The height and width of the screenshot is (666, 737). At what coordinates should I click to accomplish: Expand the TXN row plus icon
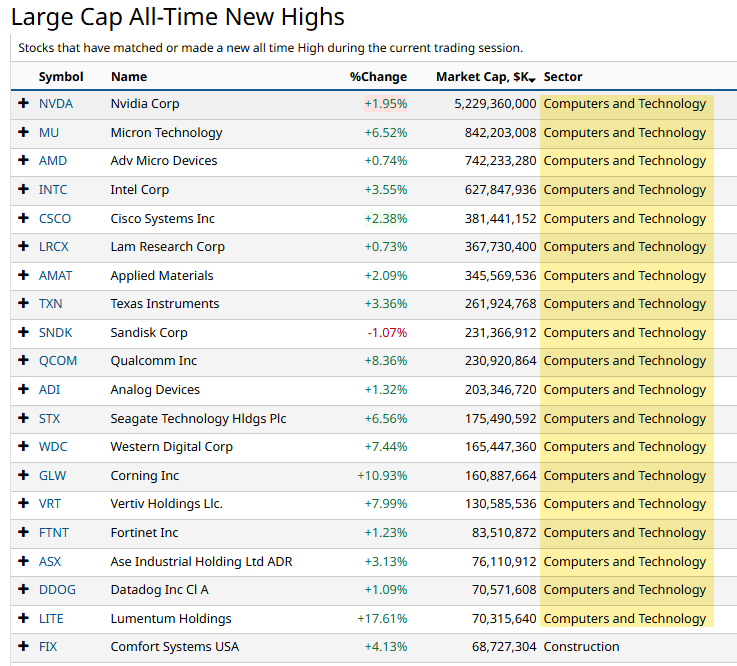tap(24, 304)
